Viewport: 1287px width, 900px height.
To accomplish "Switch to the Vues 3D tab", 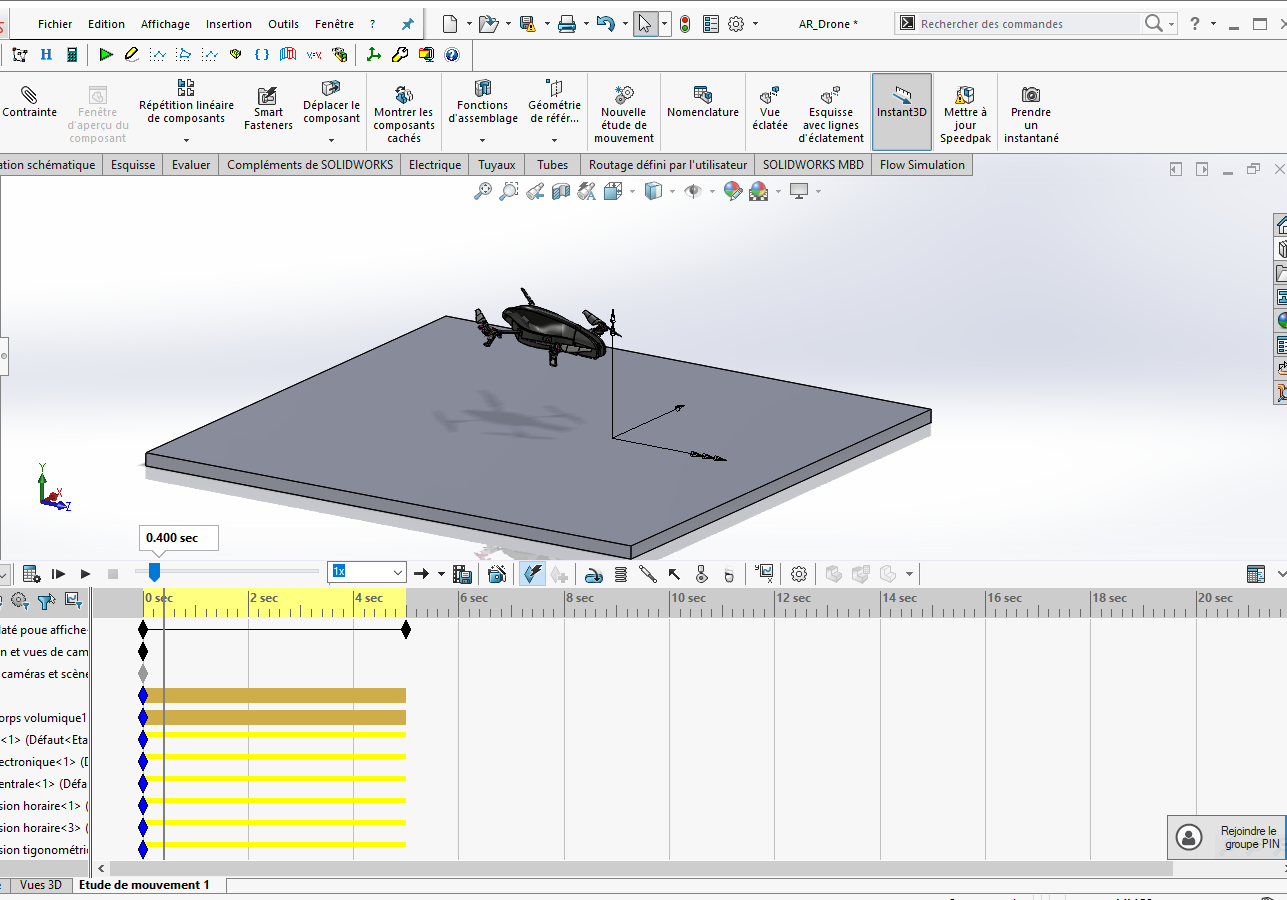I will [41, 885].
